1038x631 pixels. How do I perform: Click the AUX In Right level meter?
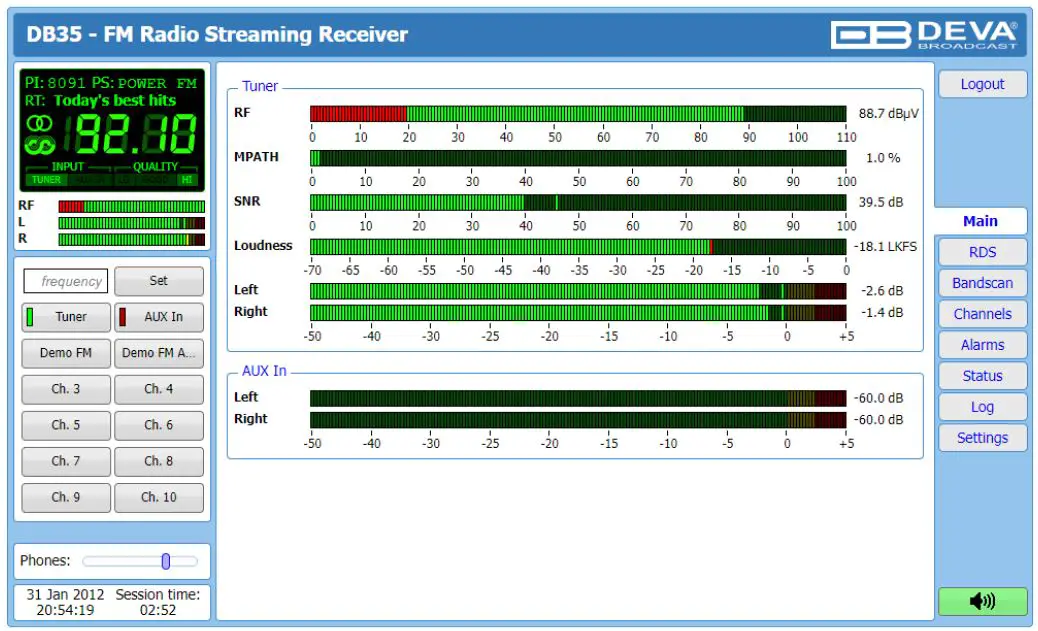[578, 420]
